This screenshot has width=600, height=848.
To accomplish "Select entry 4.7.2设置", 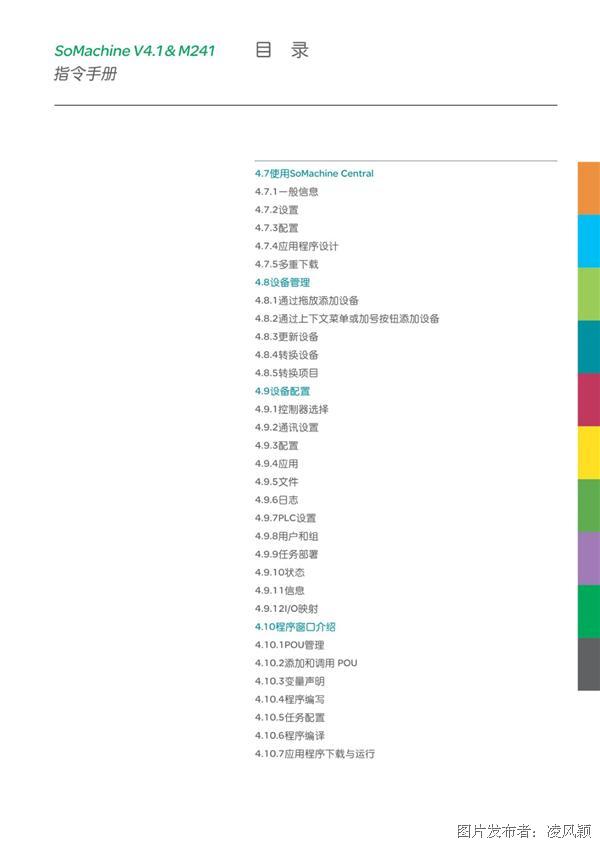I will click(276, 210).
